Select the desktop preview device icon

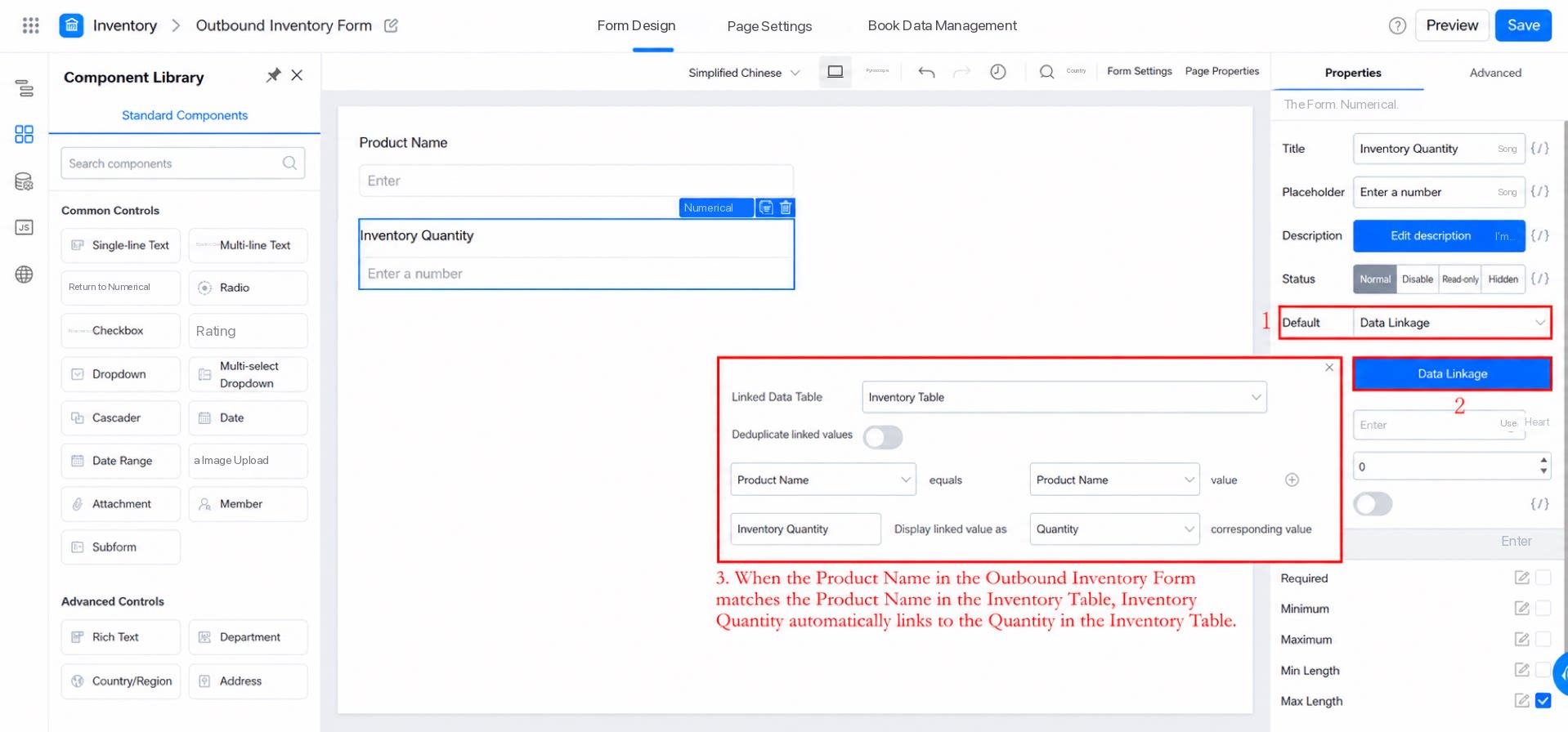pyautogui.click(x=835, y=72)
